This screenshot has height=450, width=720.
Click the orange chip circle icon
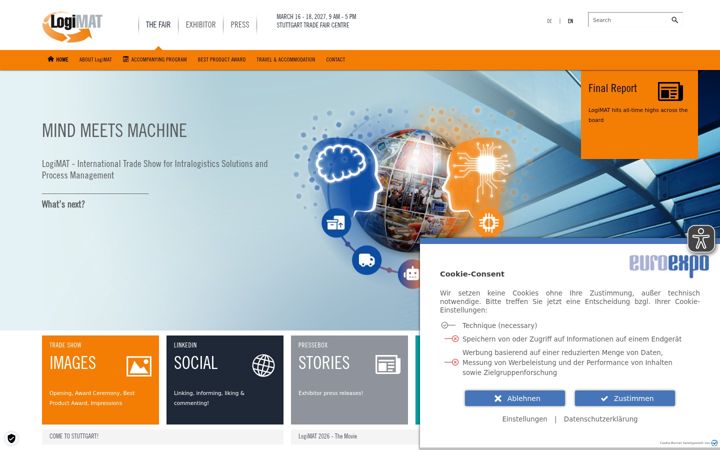[489, 223]
